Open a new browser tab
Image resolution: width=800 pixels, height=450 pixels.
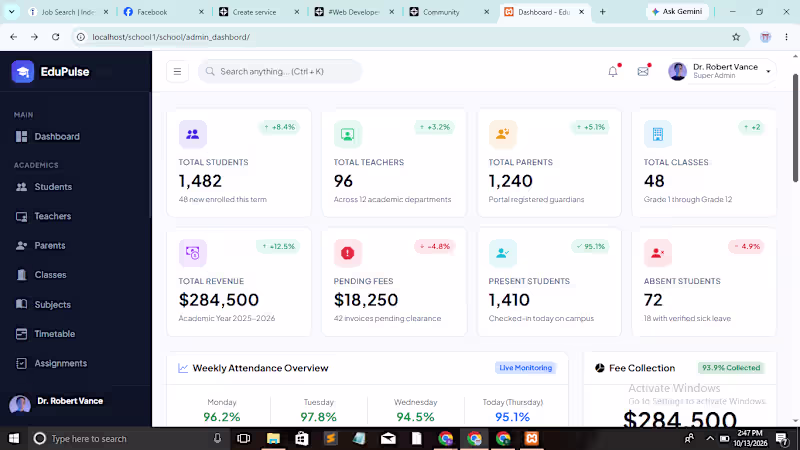[603, 12]
